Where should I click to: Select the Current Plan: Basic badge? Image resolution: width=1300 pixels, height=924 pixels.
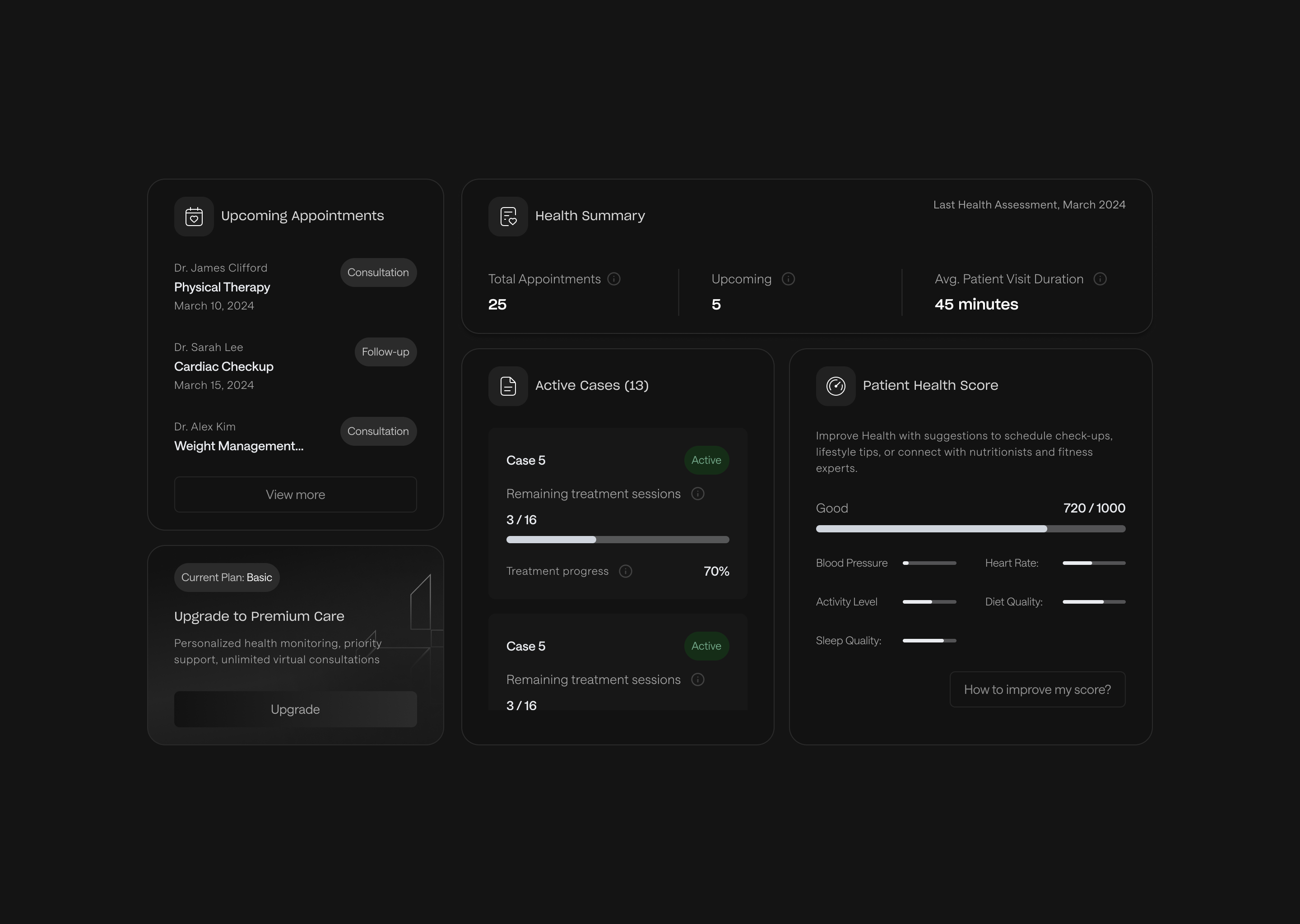point(226,577)
